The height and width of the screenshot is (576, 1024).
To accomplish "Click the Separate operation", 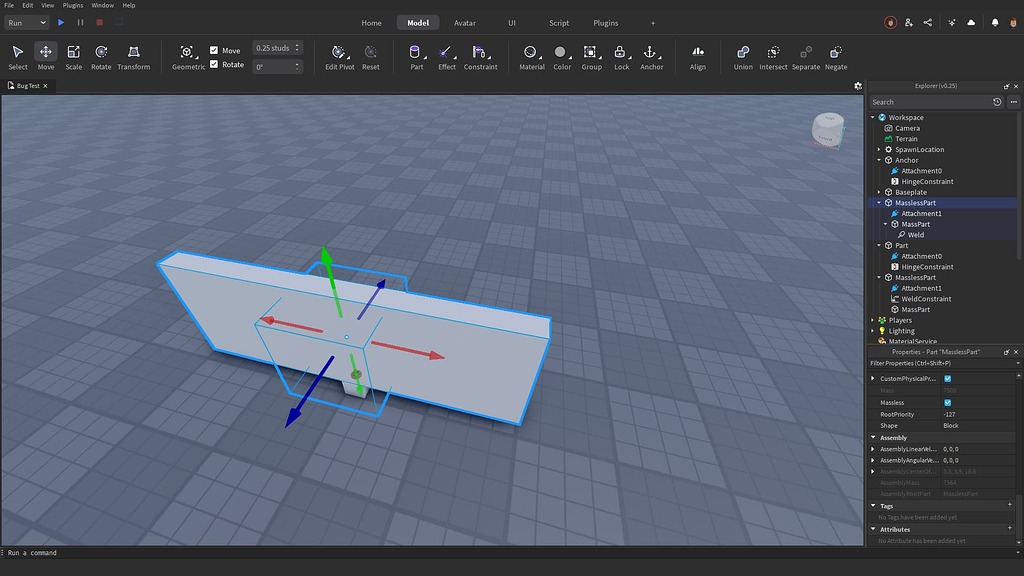I will [x=805, y=57].
